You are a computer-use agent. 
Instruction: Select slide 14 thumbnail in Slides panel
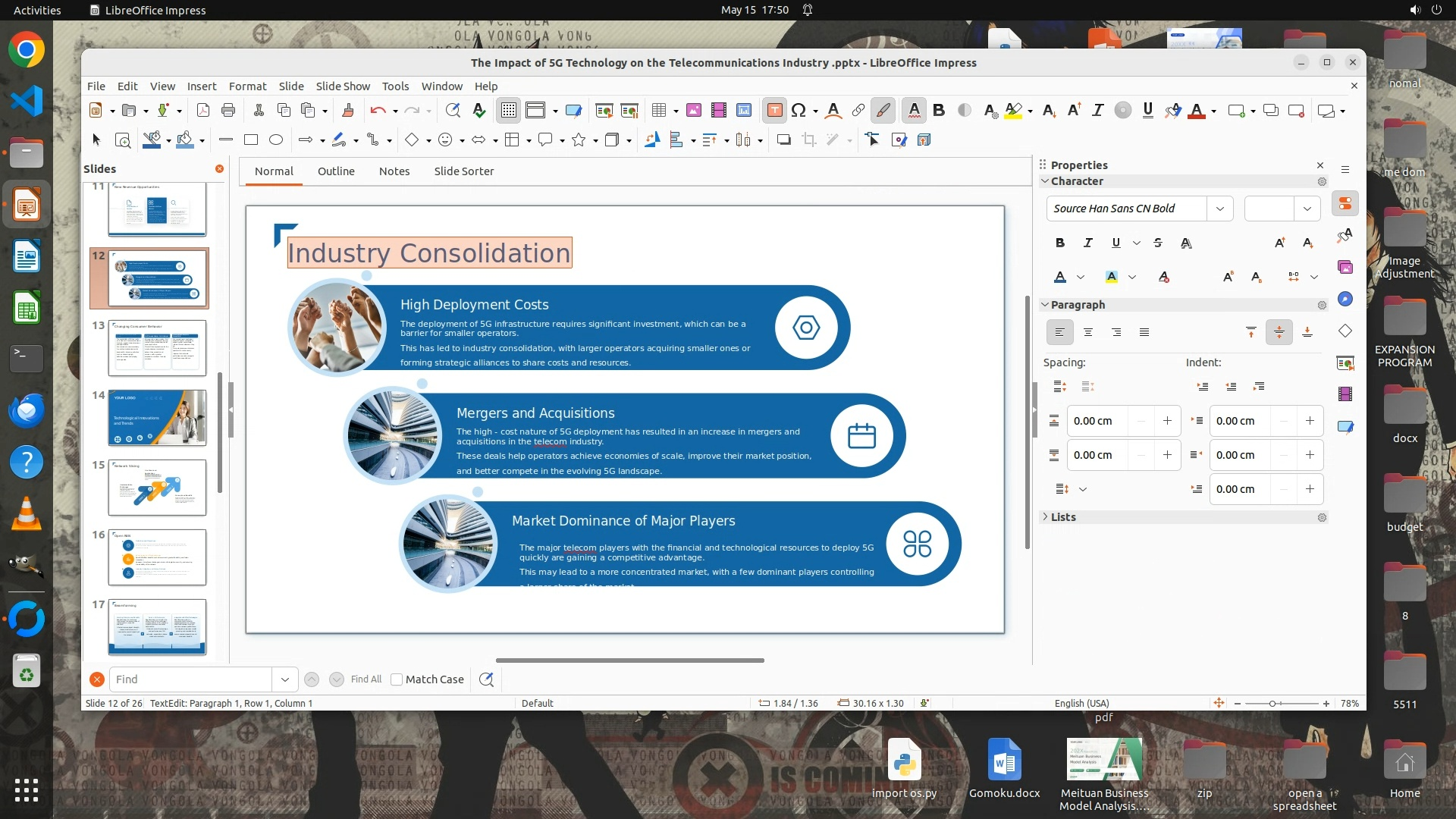[157, 418]
